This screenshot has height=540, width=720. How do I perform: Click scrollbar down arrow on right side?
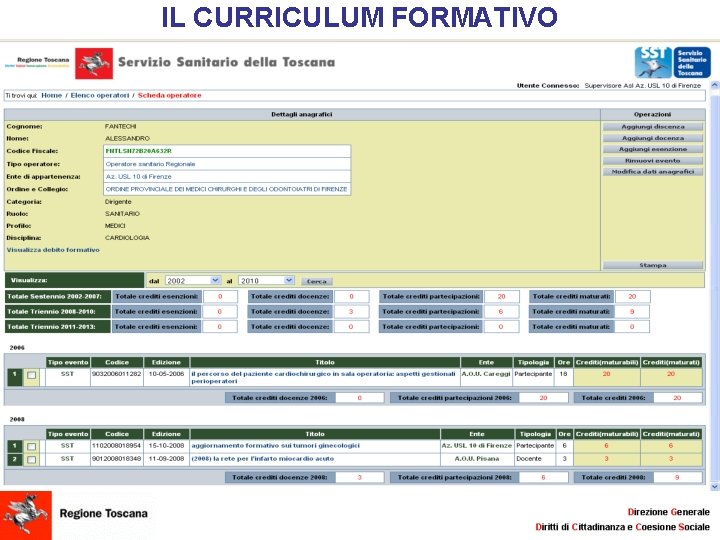click(714, 486)
